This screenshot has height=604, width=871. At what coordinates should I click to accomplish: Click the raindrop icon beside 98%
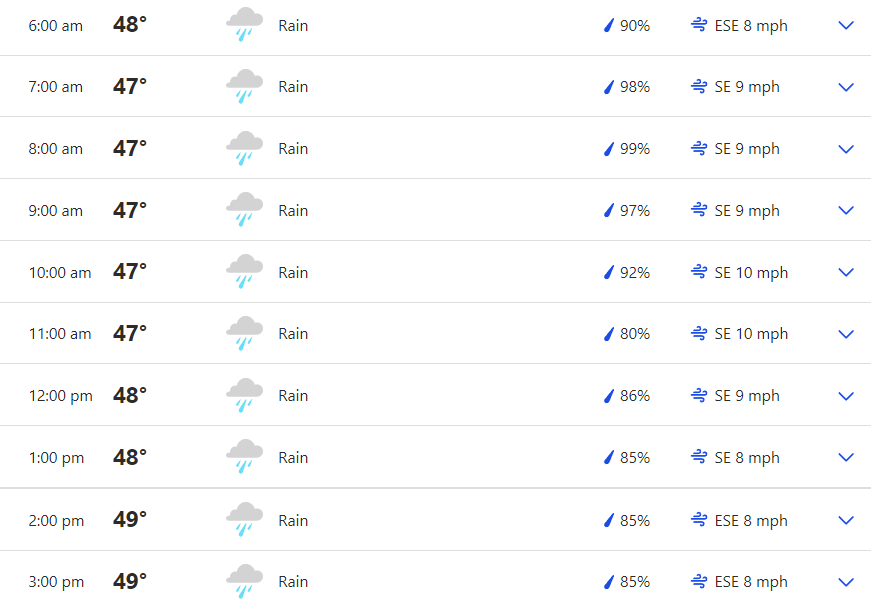pos(609,87)
